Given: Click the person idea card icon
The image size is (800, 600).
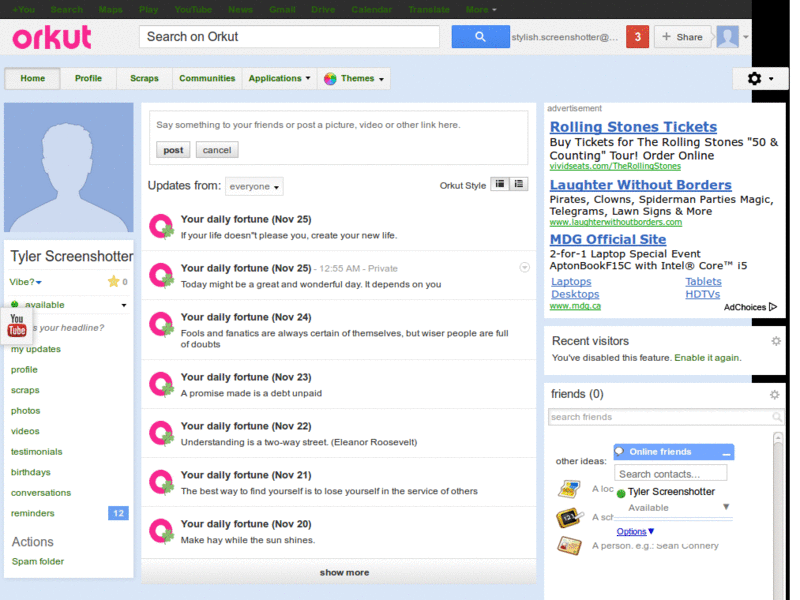Looking at the screenshot, I should [569, 545].
